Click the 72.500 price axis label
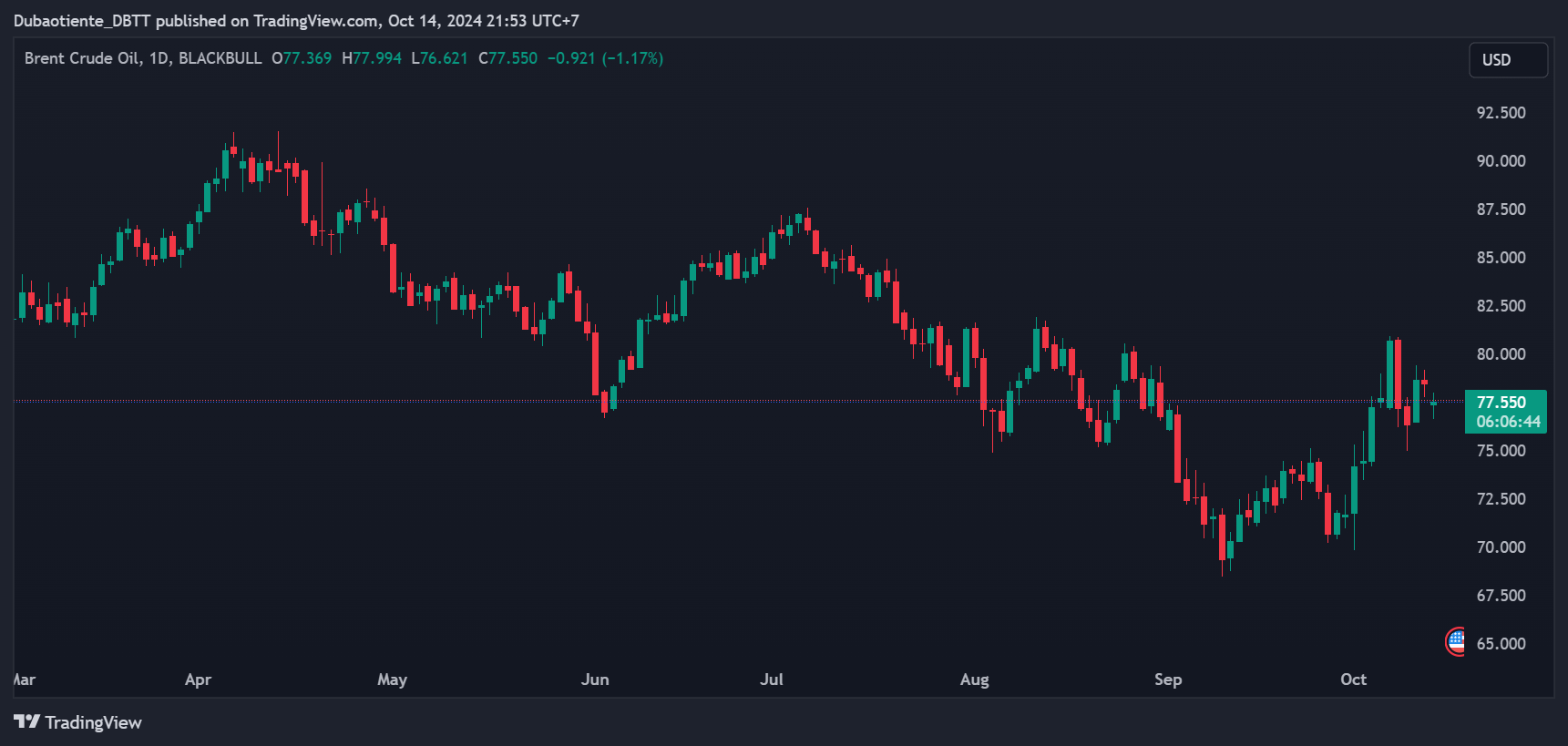 (1501, 499)
